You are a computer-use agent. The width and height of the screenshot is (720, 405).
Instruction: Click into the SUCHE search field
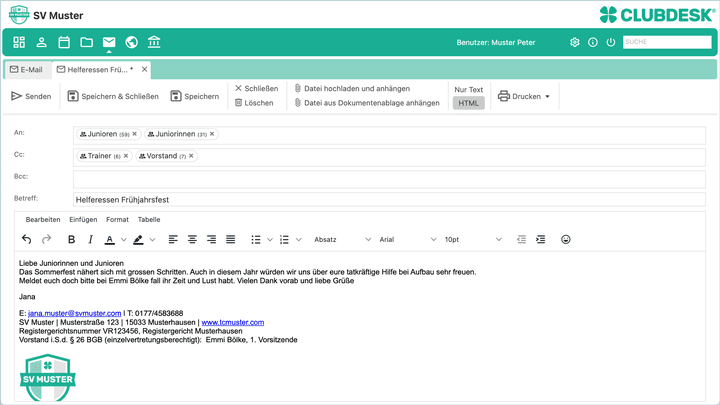coord(667,42)
